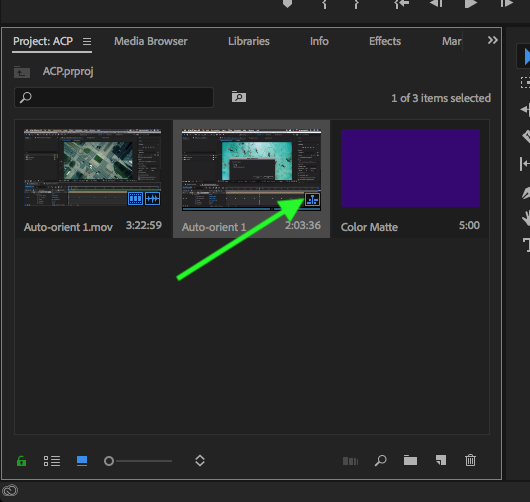Open Creative Cloud Libraries status icon
530x502 pixels.
point(10,490)
